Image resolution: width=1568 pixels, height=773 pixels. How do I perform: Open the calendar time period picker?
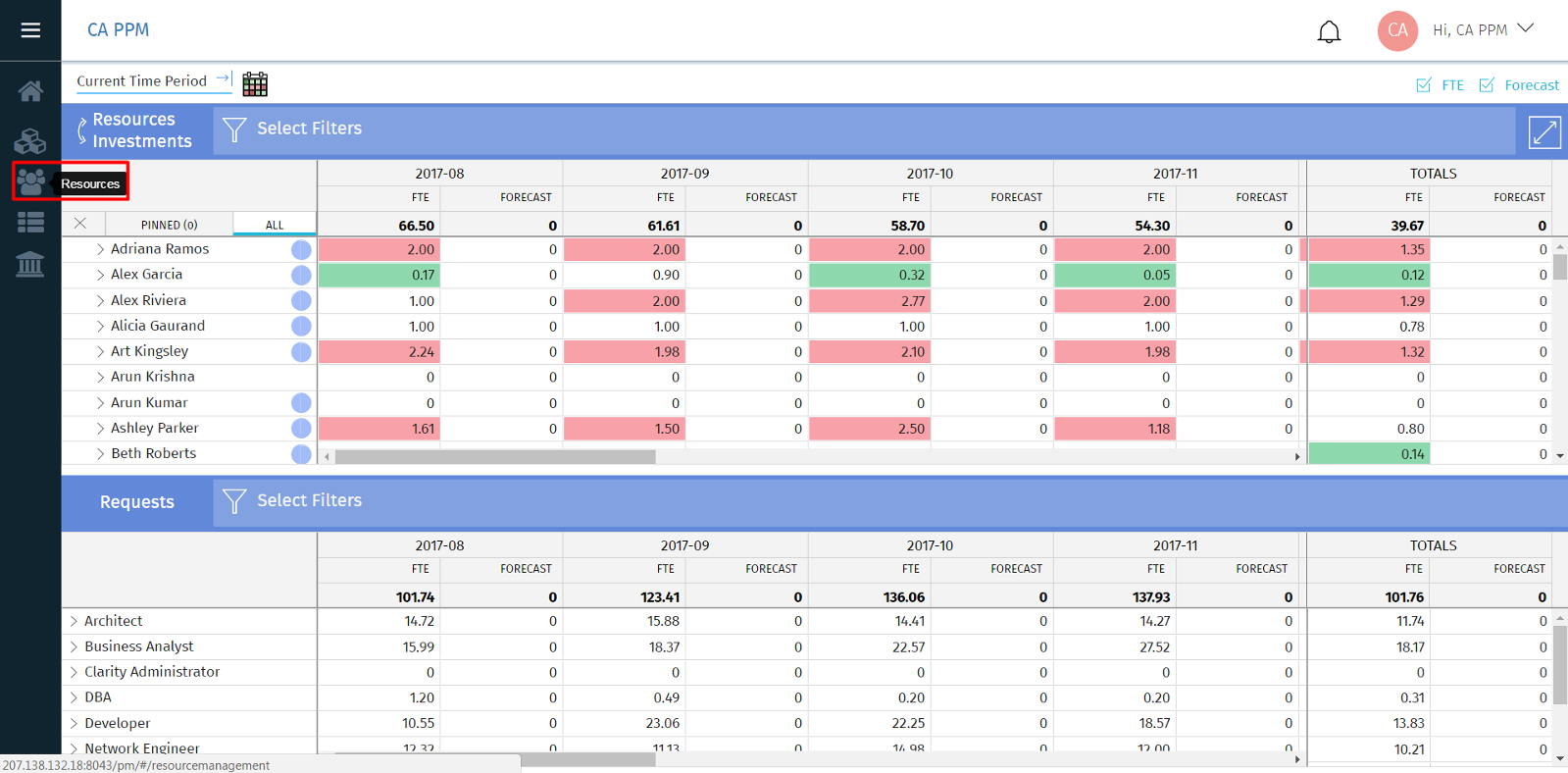[x=255, y=84]
